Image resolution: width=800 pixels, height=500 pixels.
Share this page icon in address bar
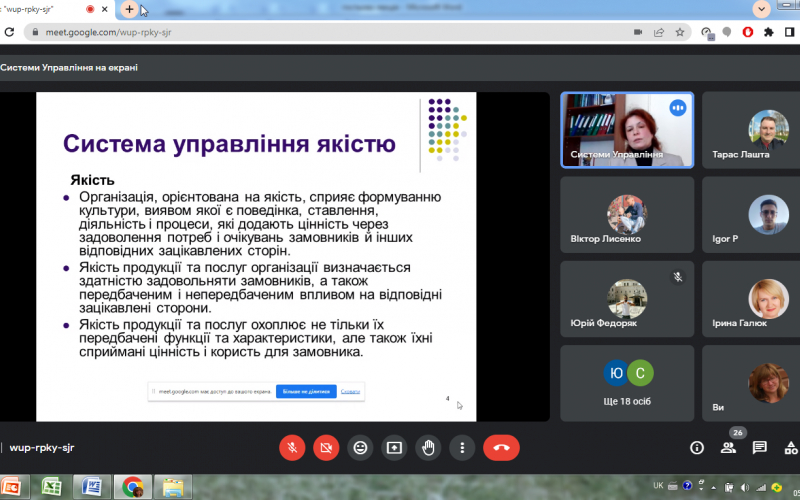(x=659, y=32)
